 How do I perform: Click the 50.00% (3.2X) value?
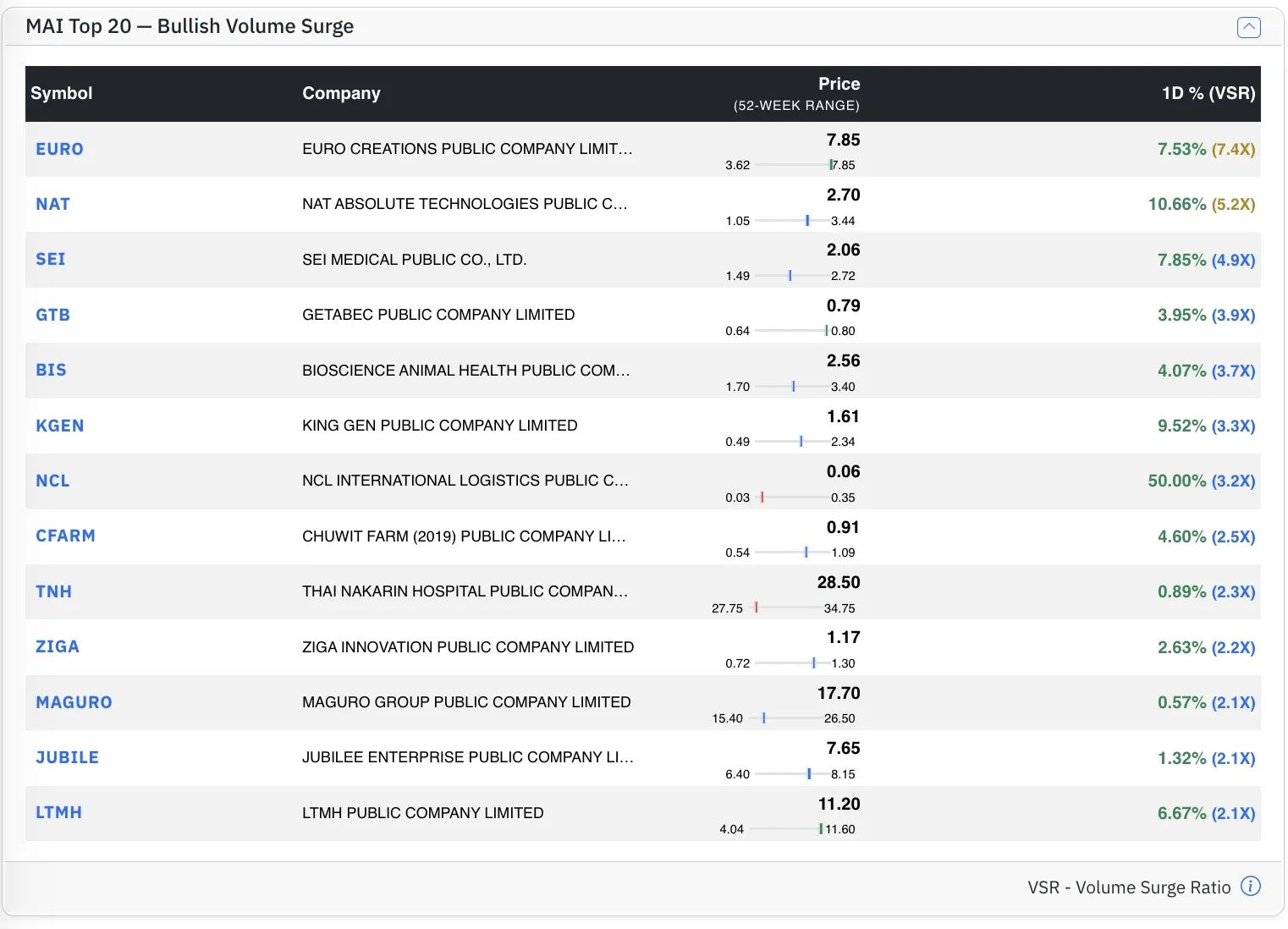(x=1202, y=481)
